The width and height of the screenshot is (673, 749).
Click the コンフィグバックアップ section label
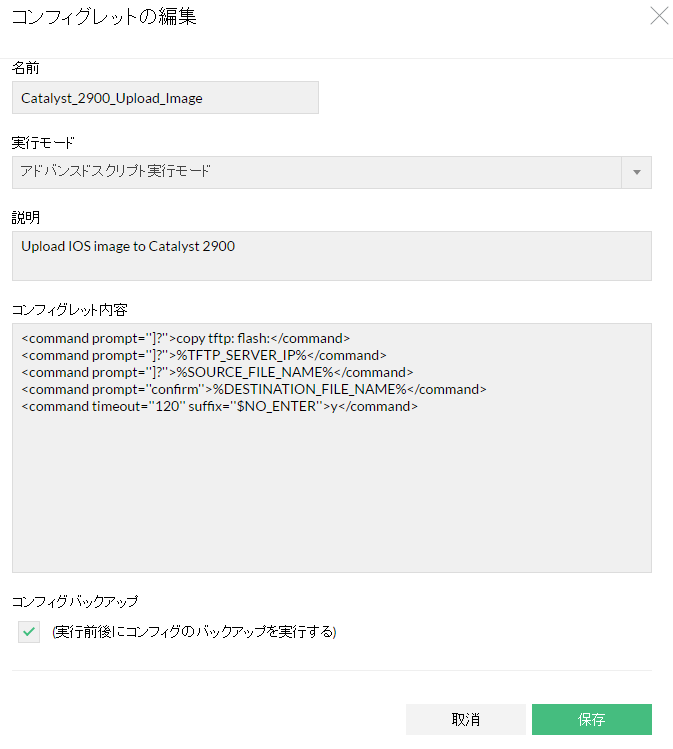(x=75, y=601)
